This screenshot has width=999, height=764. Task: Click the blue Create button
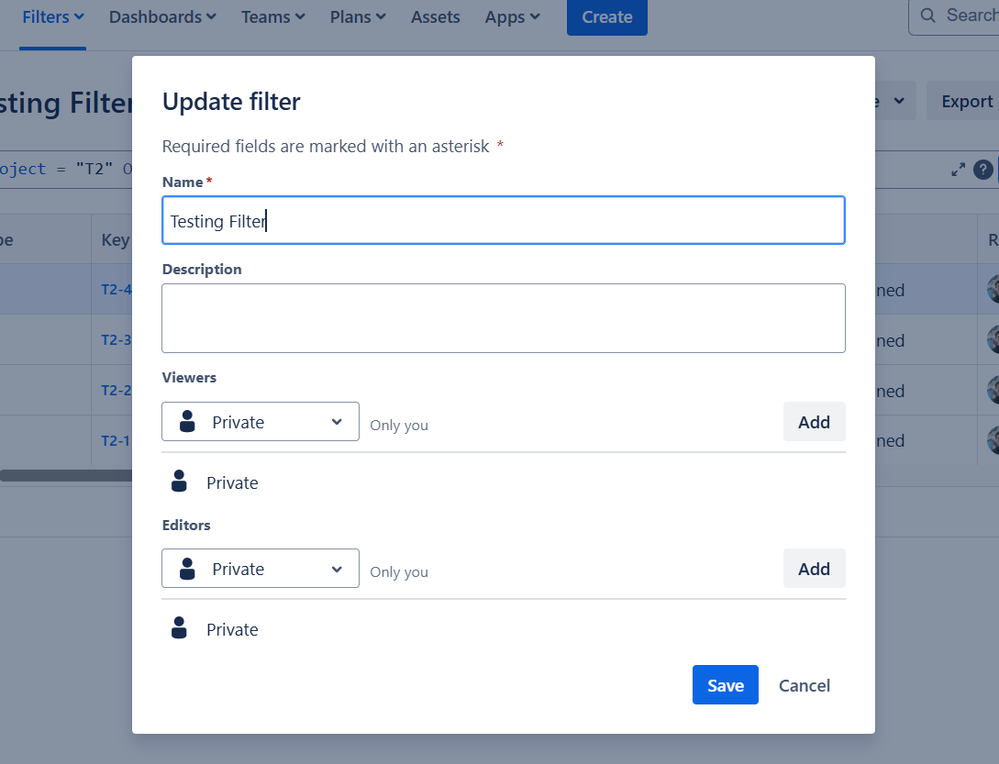pos(607,17)
